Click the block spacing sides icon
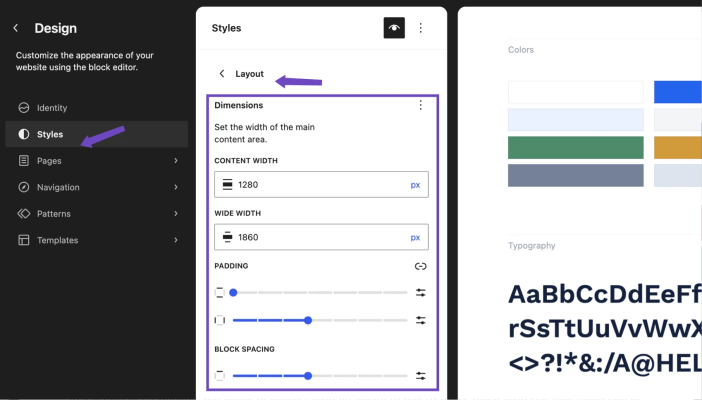This screenshot has height=400, width=702. point(219,376)
